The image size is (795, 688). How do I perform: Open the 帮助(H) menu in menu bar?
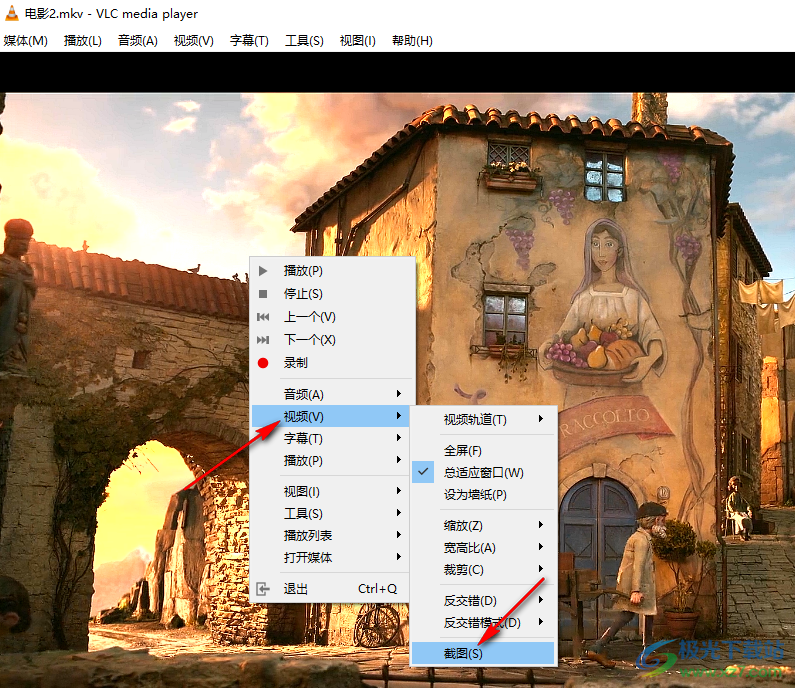(x=412, y=41)
